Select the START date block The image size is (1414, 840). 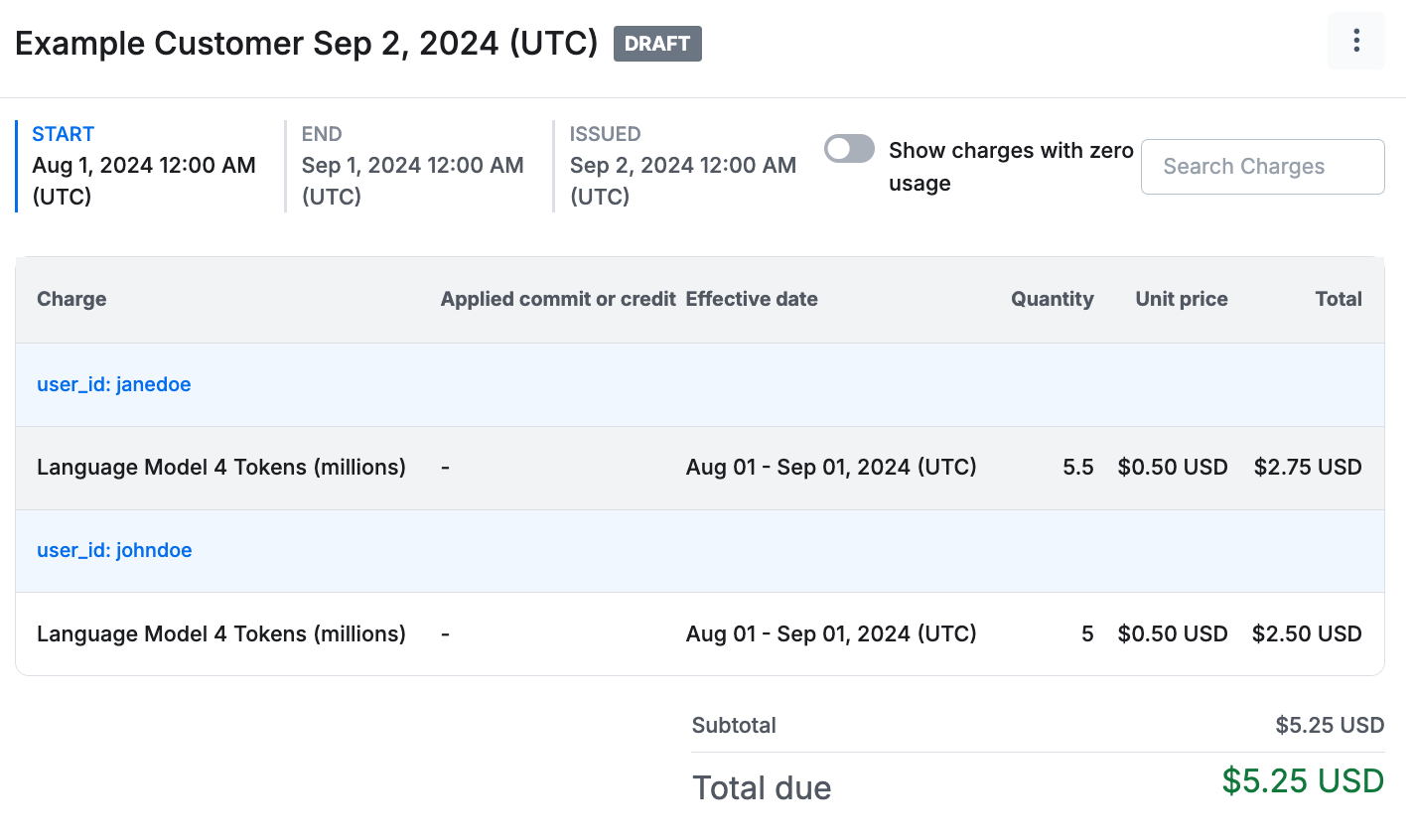(x=144, y=166)
